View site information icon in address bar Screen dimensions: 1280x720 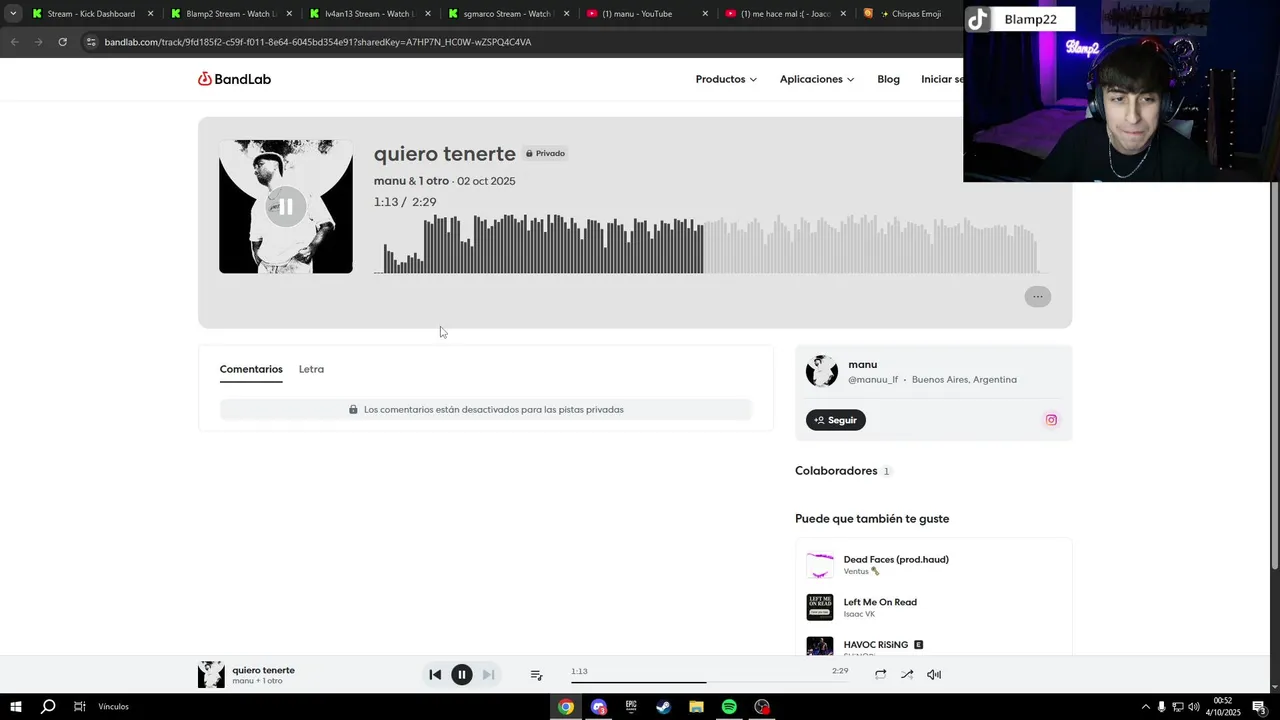[x=91, y=42]
